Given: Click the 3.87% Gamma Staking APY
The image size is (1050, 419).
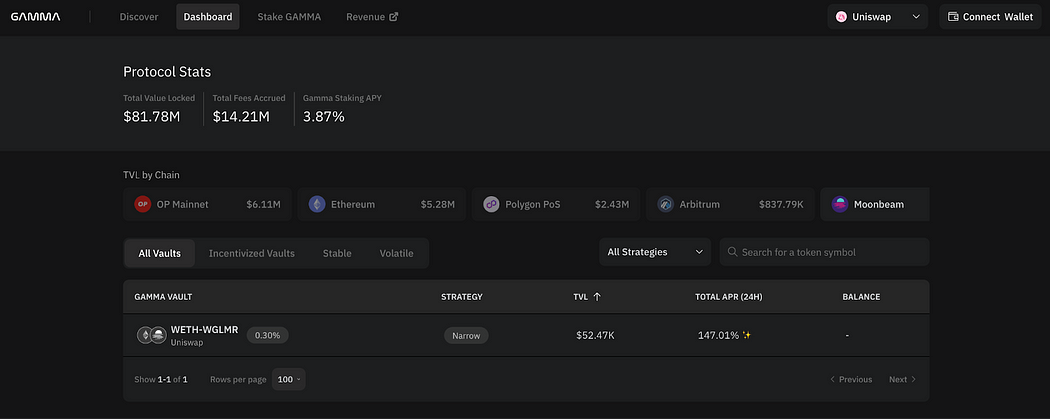Looking at the screenshot, I should pyautogui.click(x=323, y=116).
